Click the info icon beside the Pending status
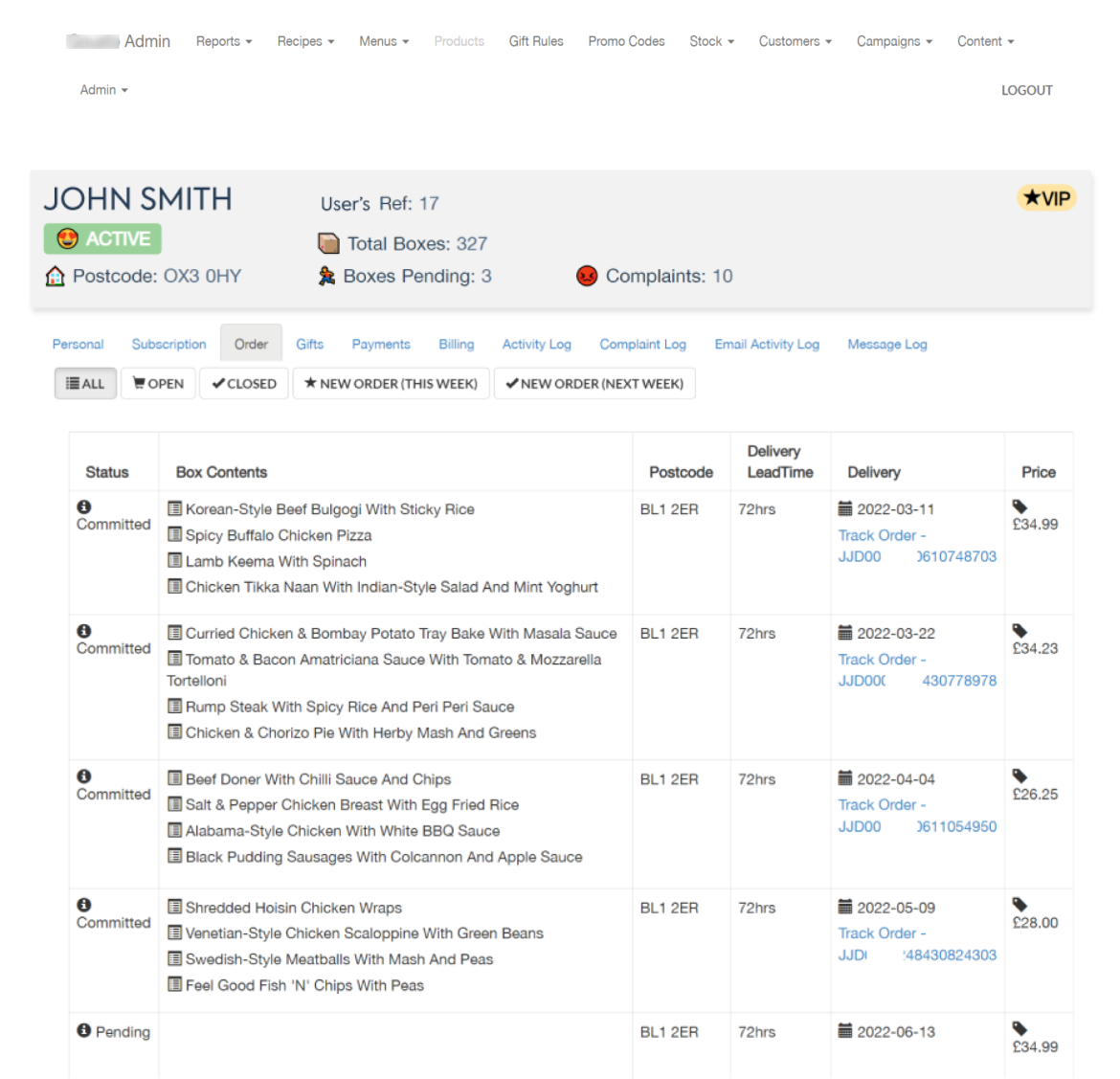 (83, 1030)
